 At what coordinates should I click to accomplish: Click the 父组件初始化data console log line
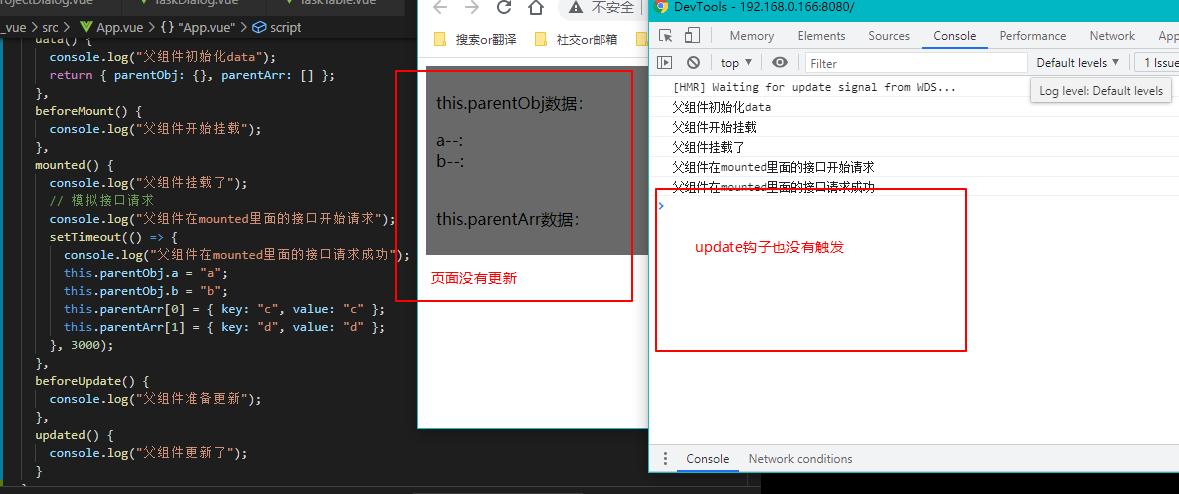tap(722, 107)
